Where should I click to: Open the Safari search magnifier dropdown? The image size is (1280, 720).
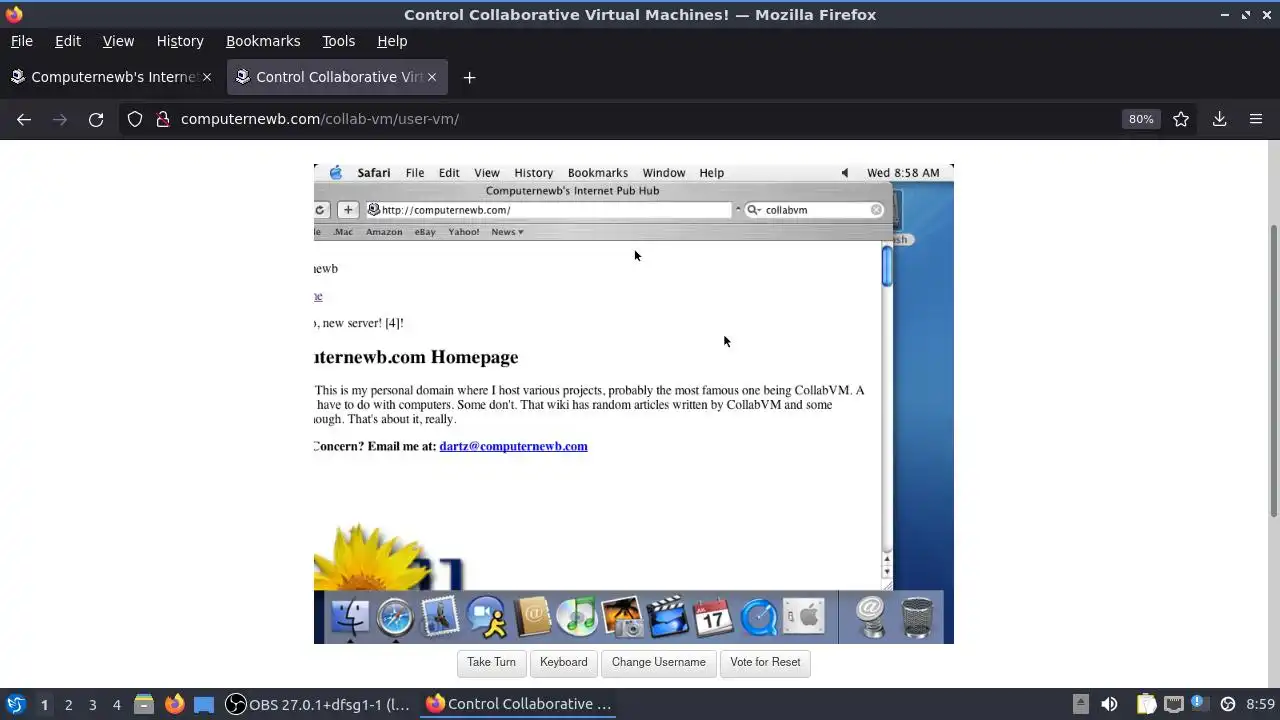point(755,210)
